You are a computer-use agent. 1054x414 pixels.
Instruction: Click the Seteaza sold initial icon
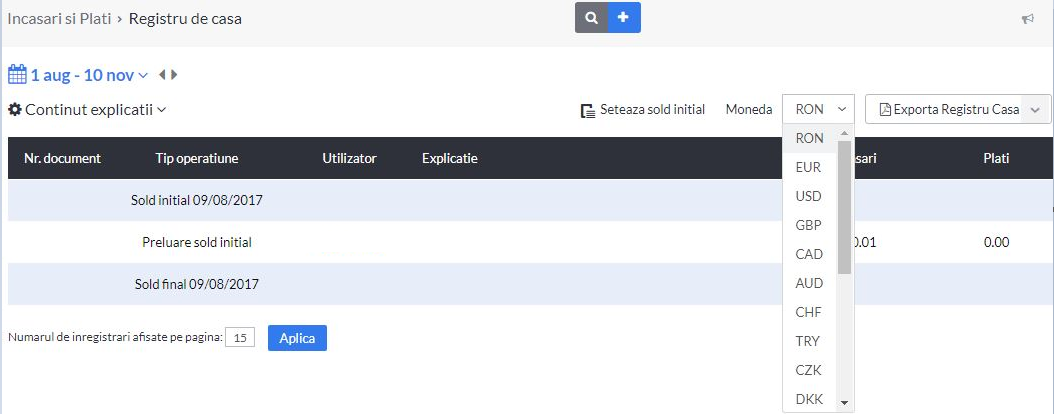pyautogui.click(x=588, y=110)
